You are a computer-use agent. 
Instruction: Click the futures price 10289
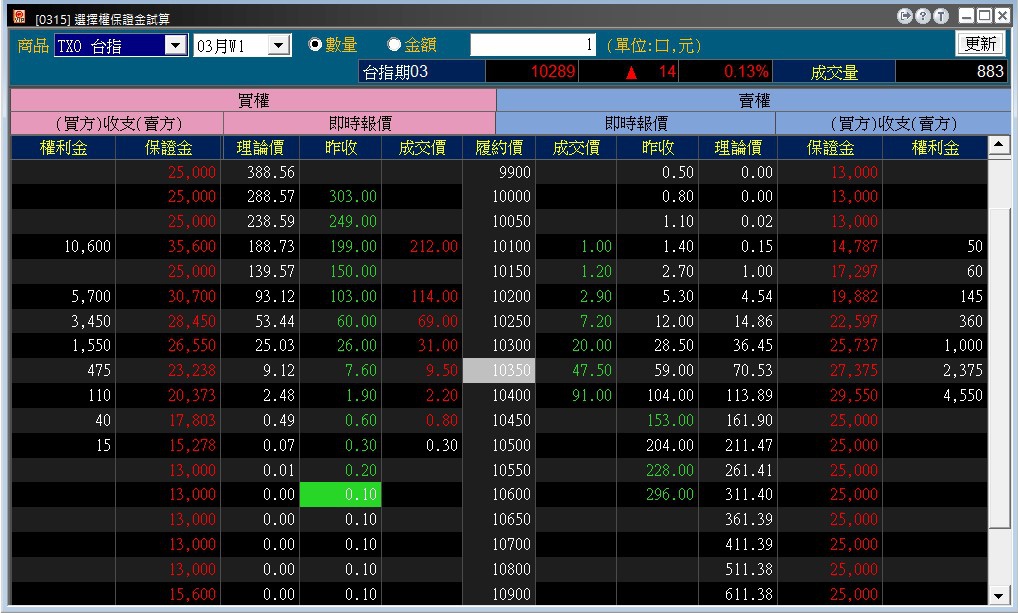[553, 71]
